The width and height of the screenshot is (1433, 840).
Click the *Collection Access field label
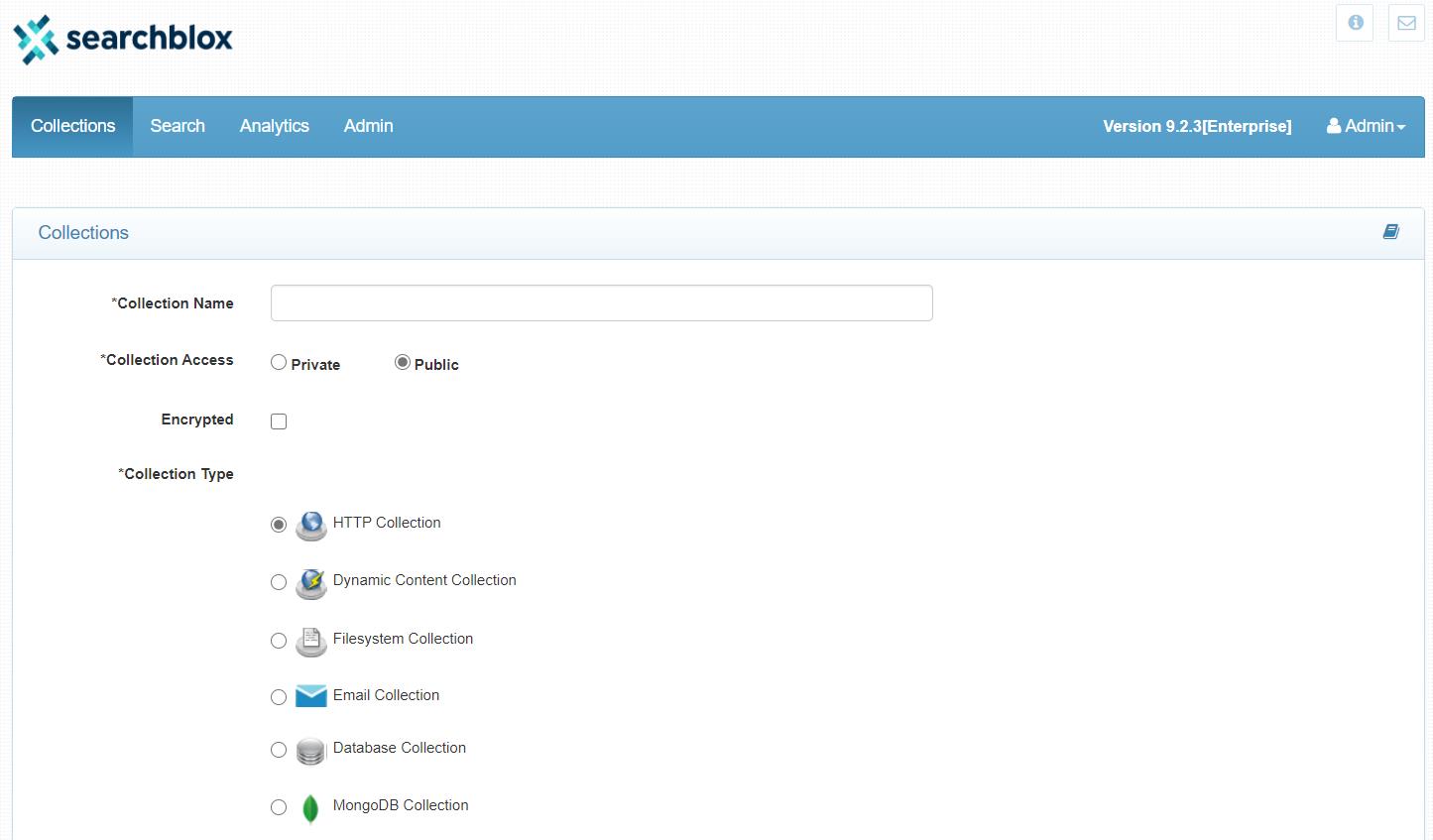167,360
